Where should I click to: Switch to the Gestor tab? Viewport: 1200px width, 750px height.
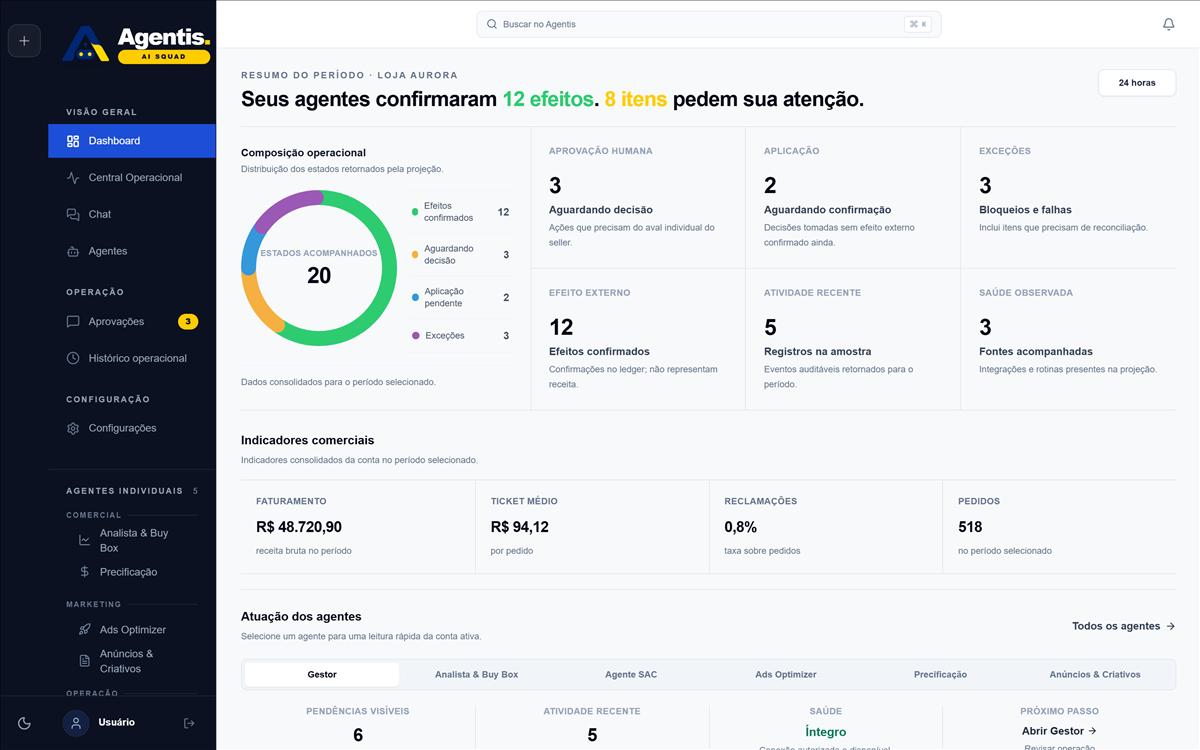coord(322,675)
